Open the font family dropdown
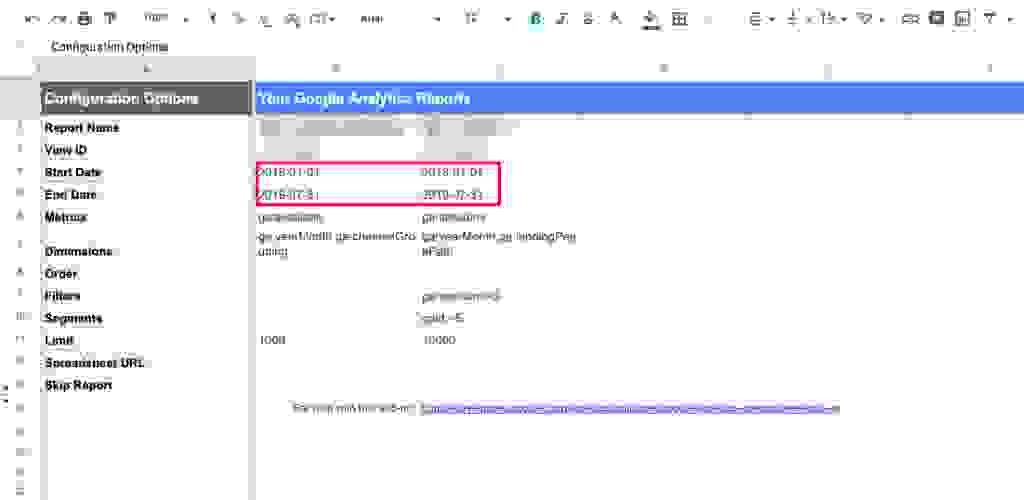Screen dimensions: 1024x500 click(x=400, y=20)
